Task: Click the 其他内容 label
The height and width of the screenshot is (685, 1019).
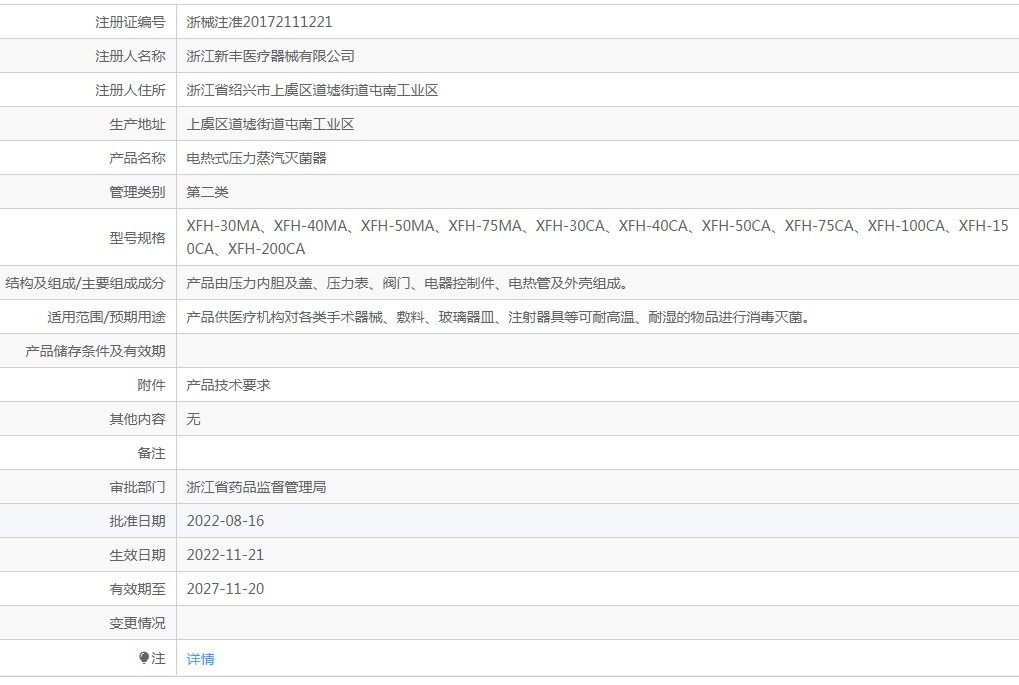Action: (x=137, y=419)
